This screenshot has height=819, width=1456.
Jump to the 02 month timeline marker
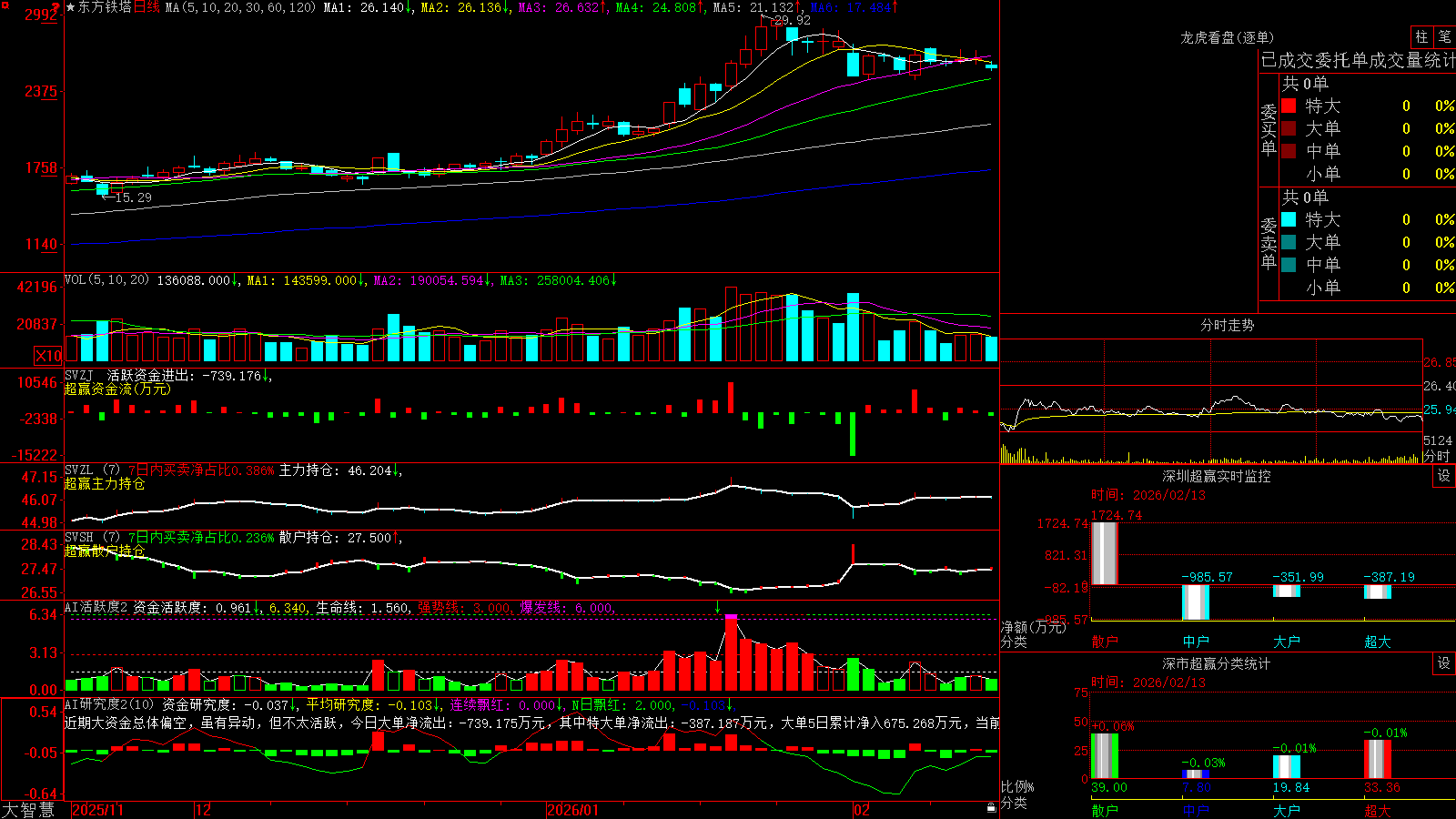coord(862,810)
